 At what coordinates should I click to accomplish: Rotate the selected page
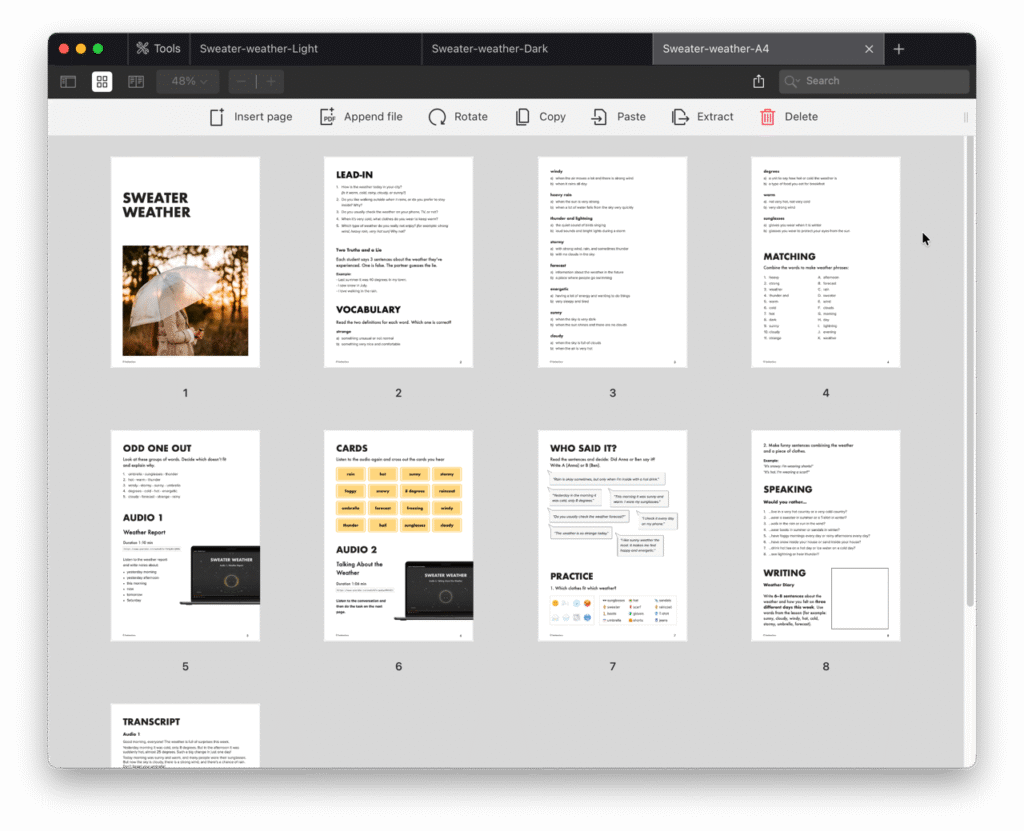(437, 117)
